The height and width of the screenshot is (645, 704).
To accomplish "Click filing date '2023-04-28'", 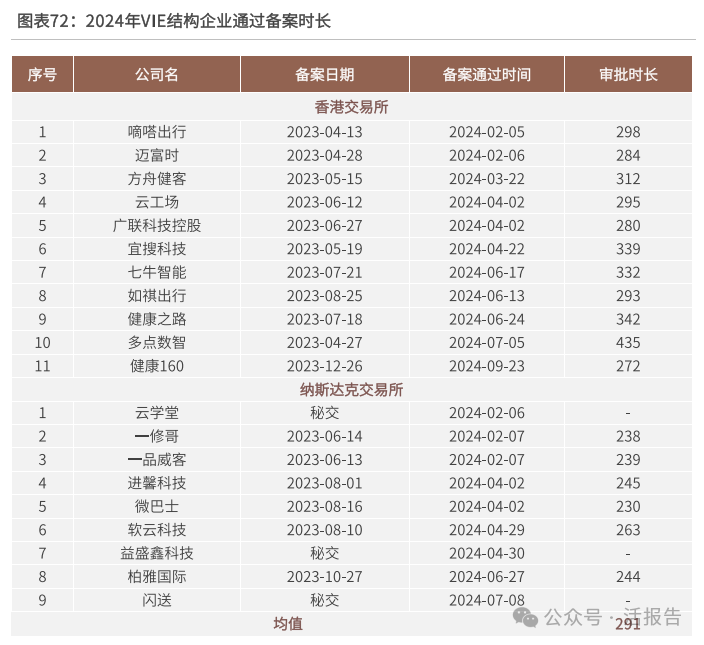I will coord(325,155).
